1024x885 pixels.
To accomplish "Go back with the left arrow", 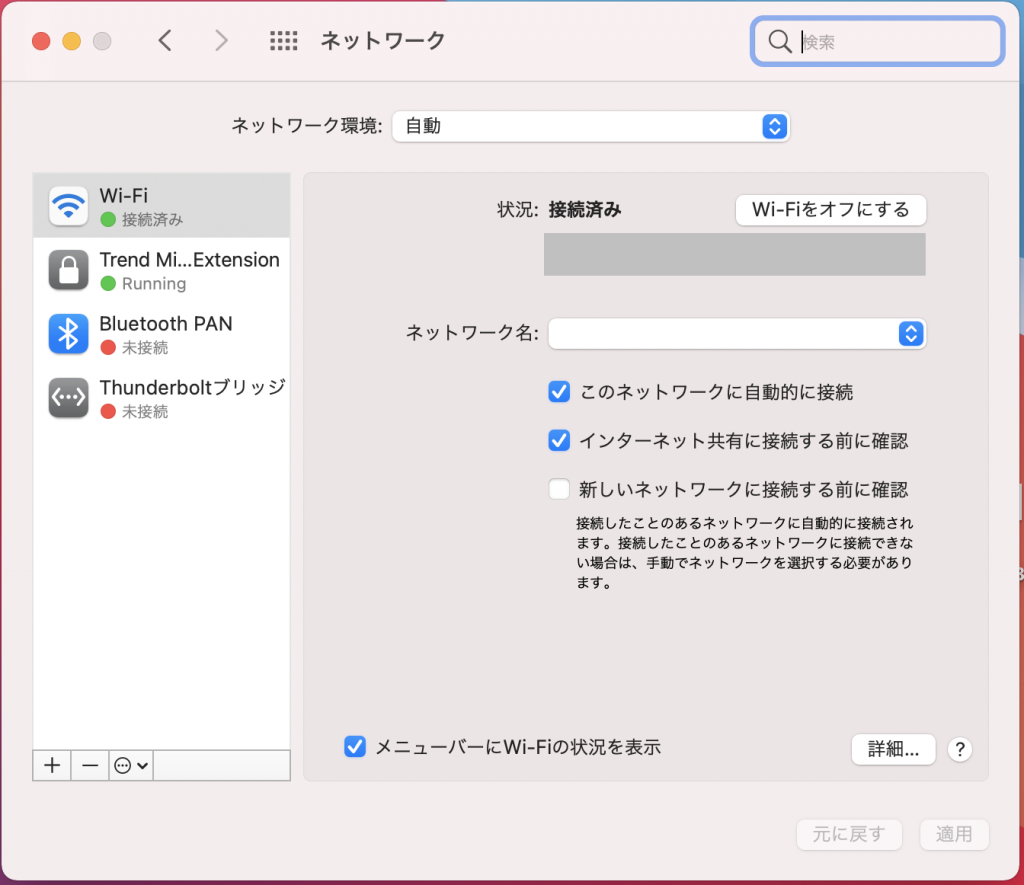I will [166, 41].
